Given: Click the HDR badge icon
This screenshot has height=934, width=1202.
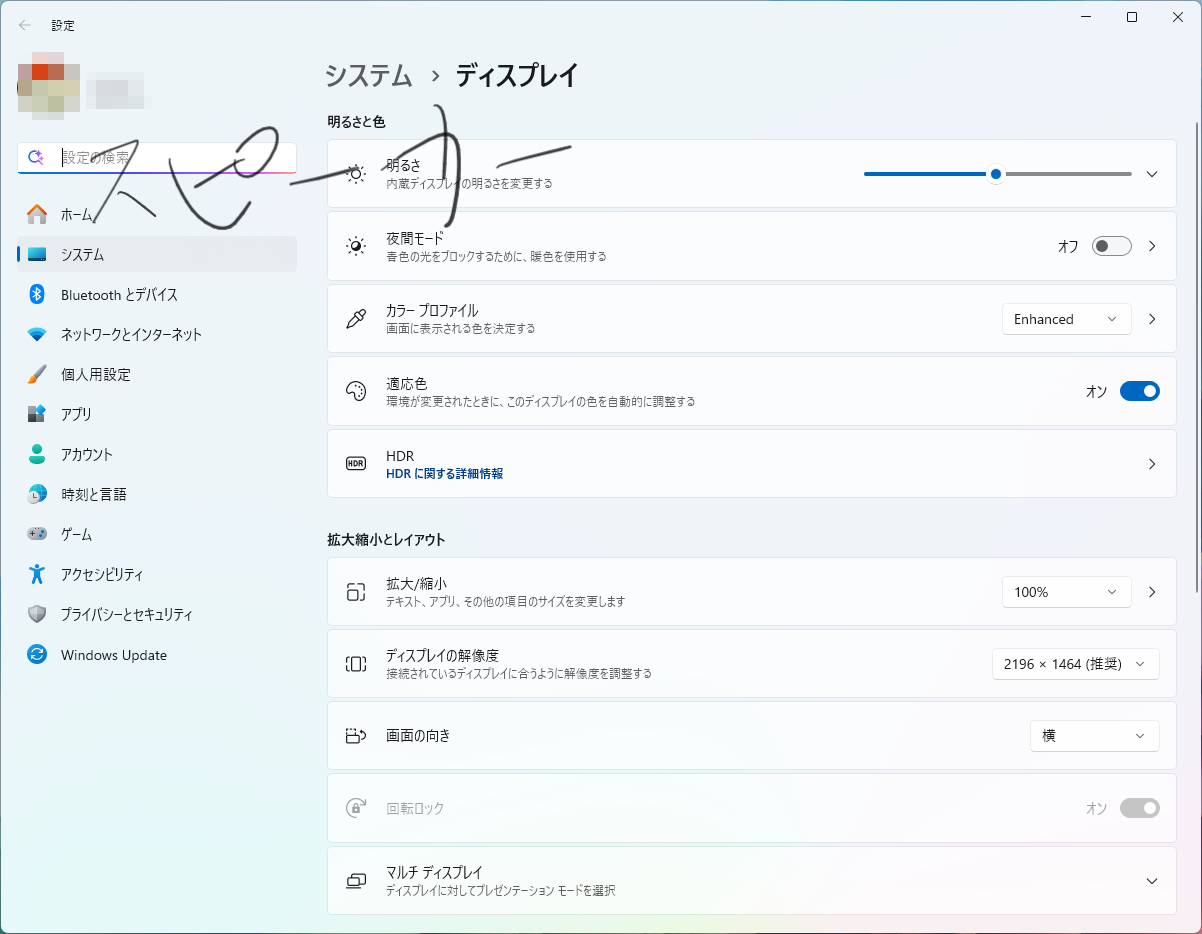Looking at the screenshot, I should 356,463.
